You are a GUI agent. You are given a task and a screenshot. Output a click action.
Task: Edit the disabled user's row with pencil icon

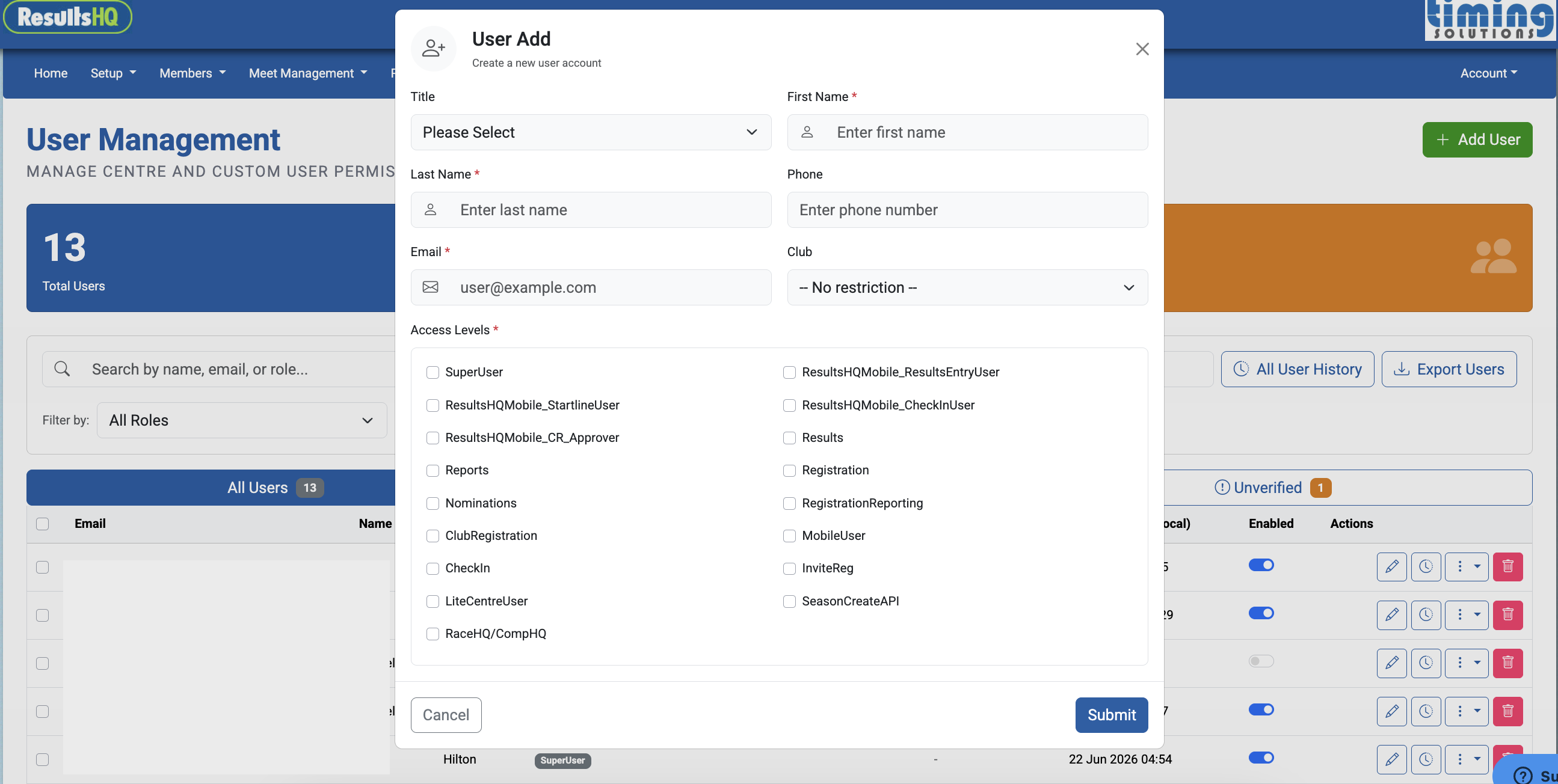1392,663
